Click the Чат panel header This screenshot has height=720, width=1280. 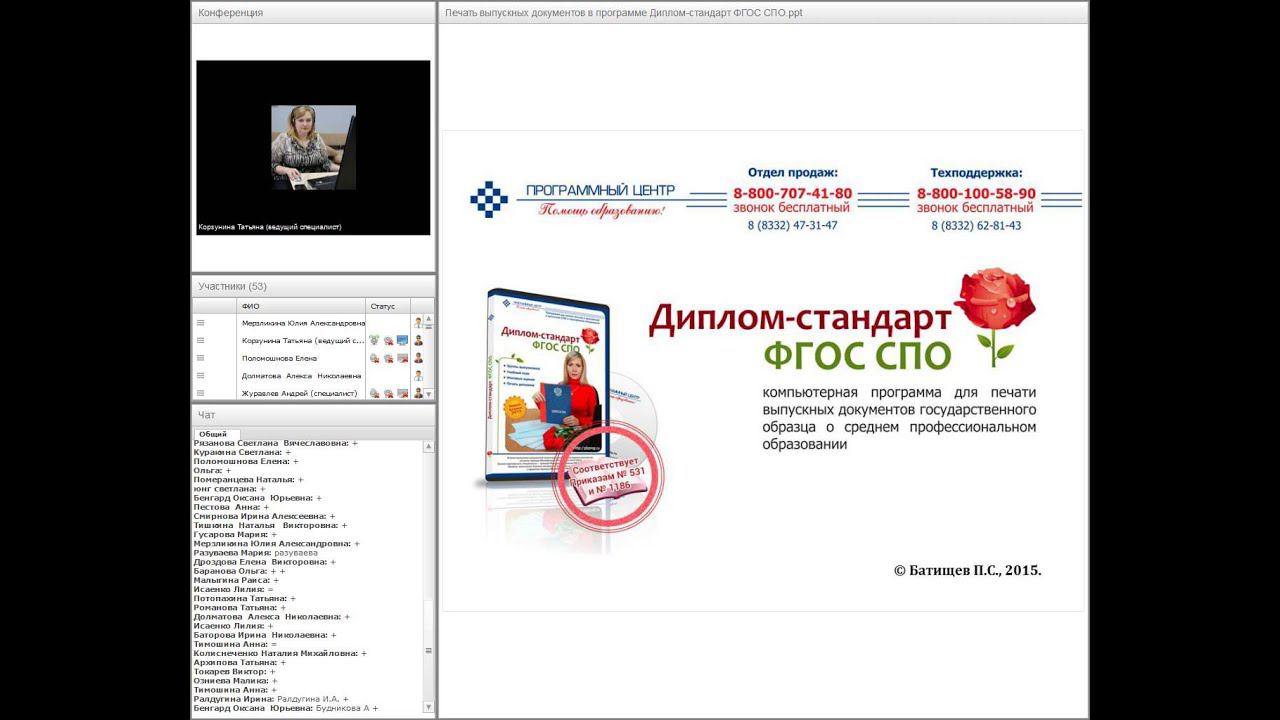click(x=313, y=415)
